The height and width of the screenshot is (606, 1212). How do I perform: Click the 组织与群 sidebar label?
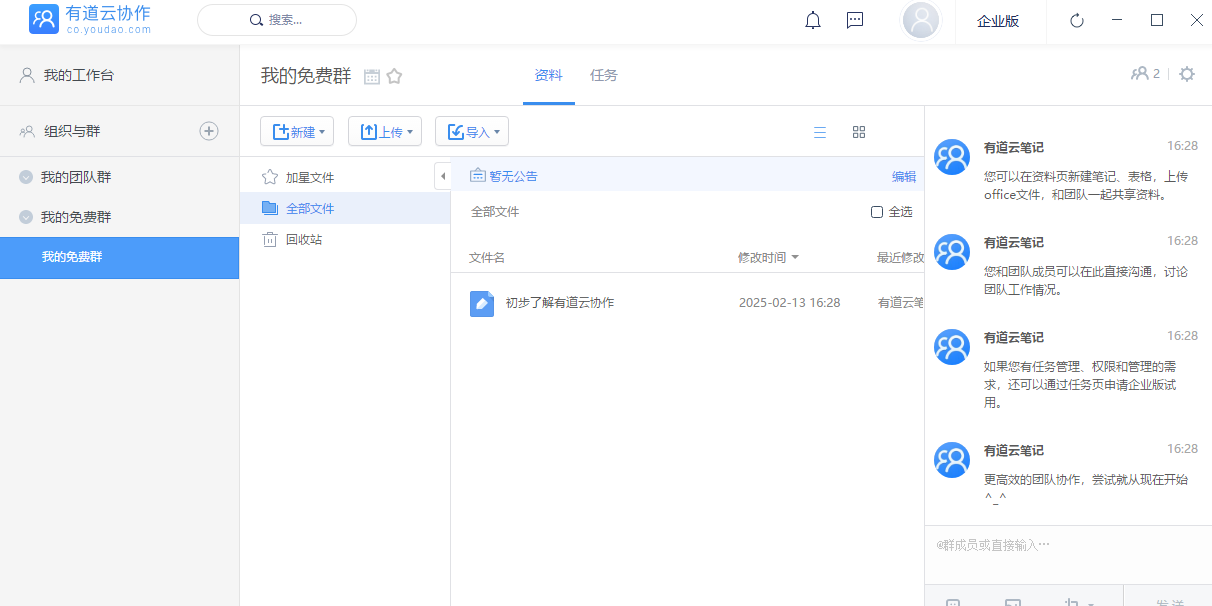click(72, 131)
